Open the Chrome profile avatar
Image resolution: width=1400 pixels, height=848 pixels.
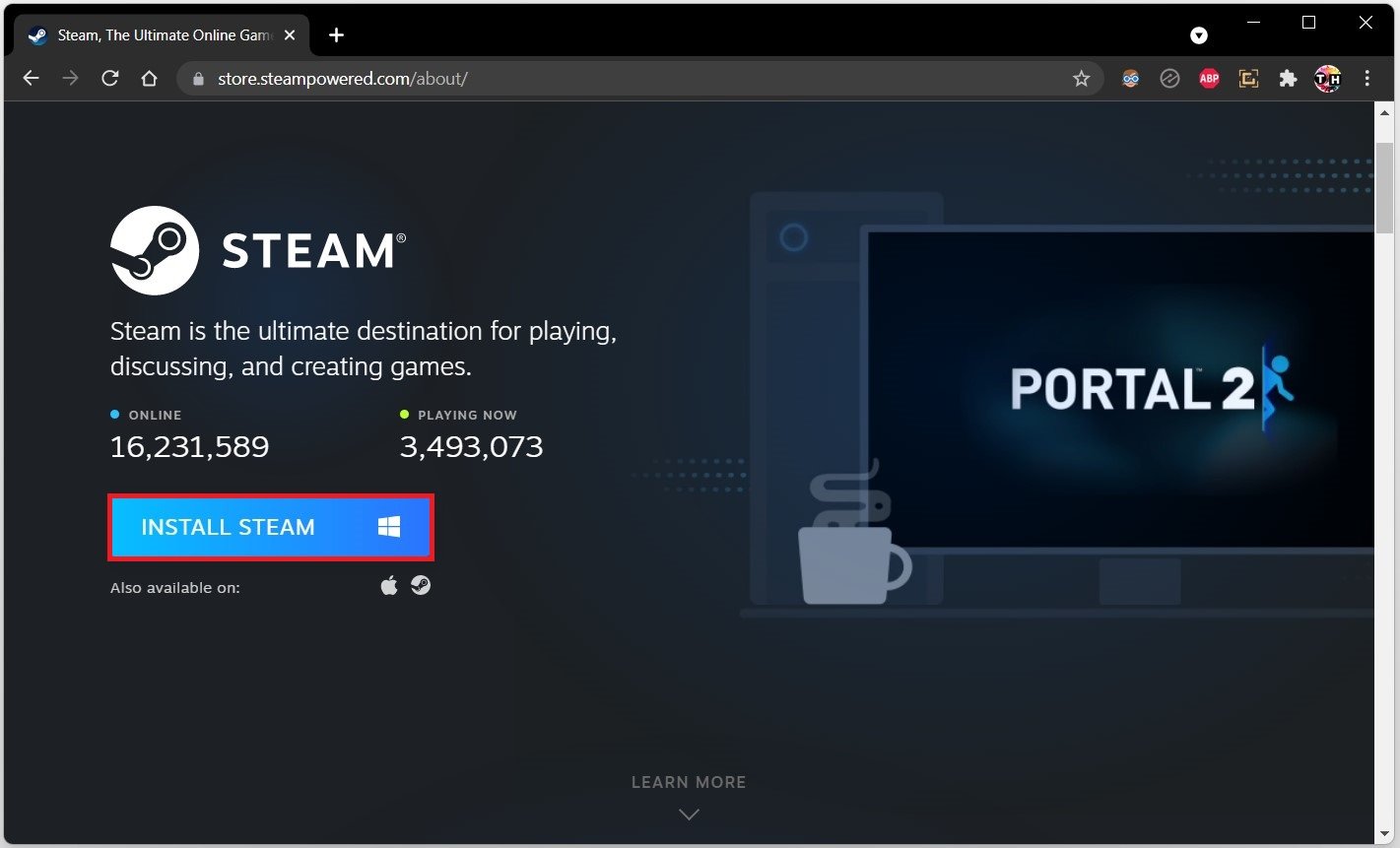(x=1327, y=79)
